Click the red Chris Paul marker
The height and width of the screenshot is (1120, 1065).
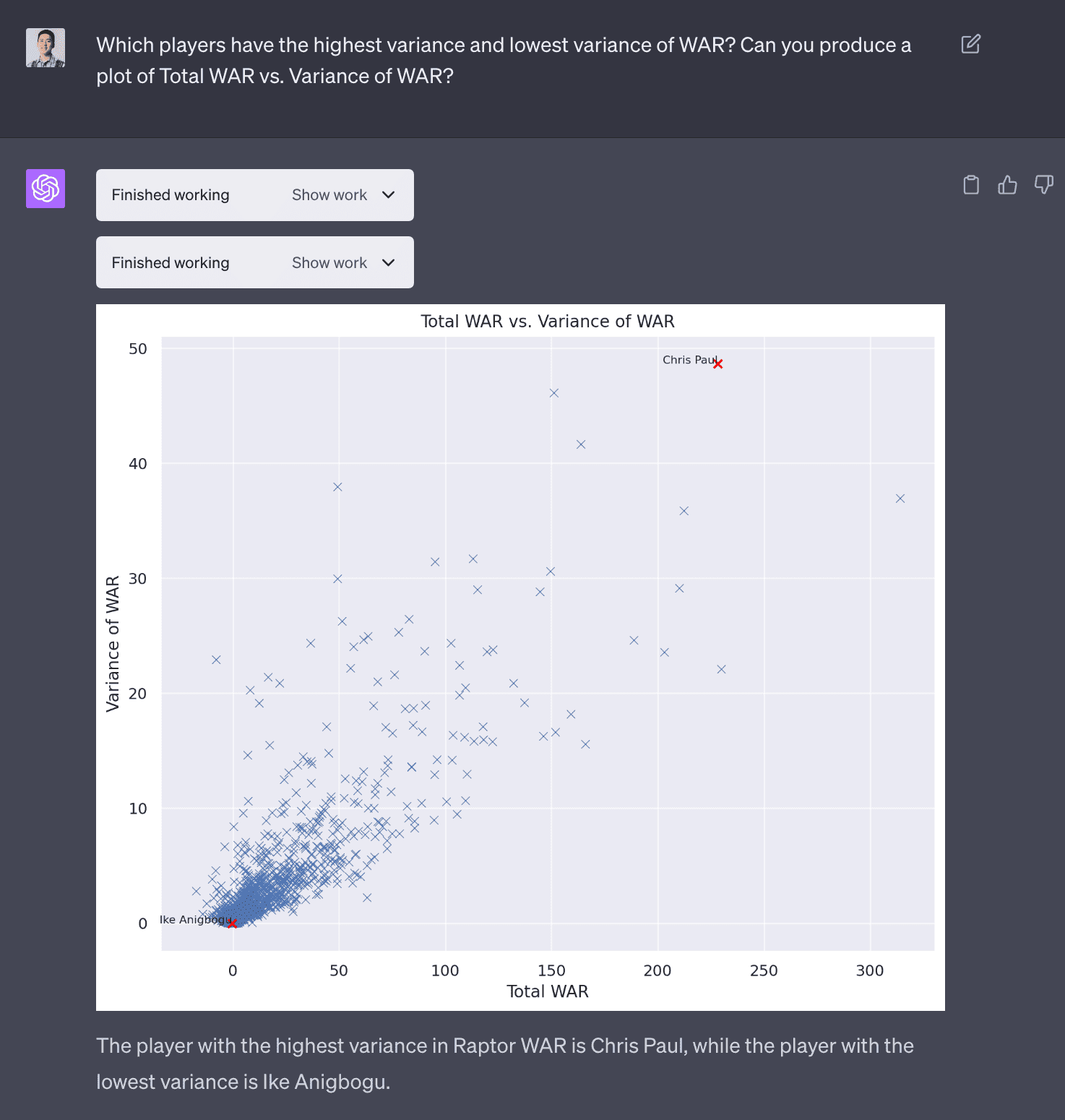pos(717,364)
